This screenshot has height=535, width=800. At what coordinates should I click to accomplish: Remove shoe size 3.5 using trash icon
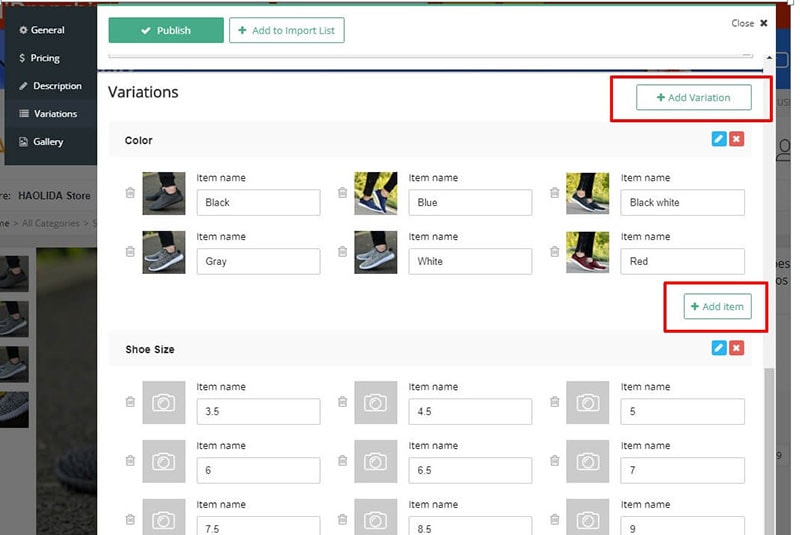click(x=130, y=402)
